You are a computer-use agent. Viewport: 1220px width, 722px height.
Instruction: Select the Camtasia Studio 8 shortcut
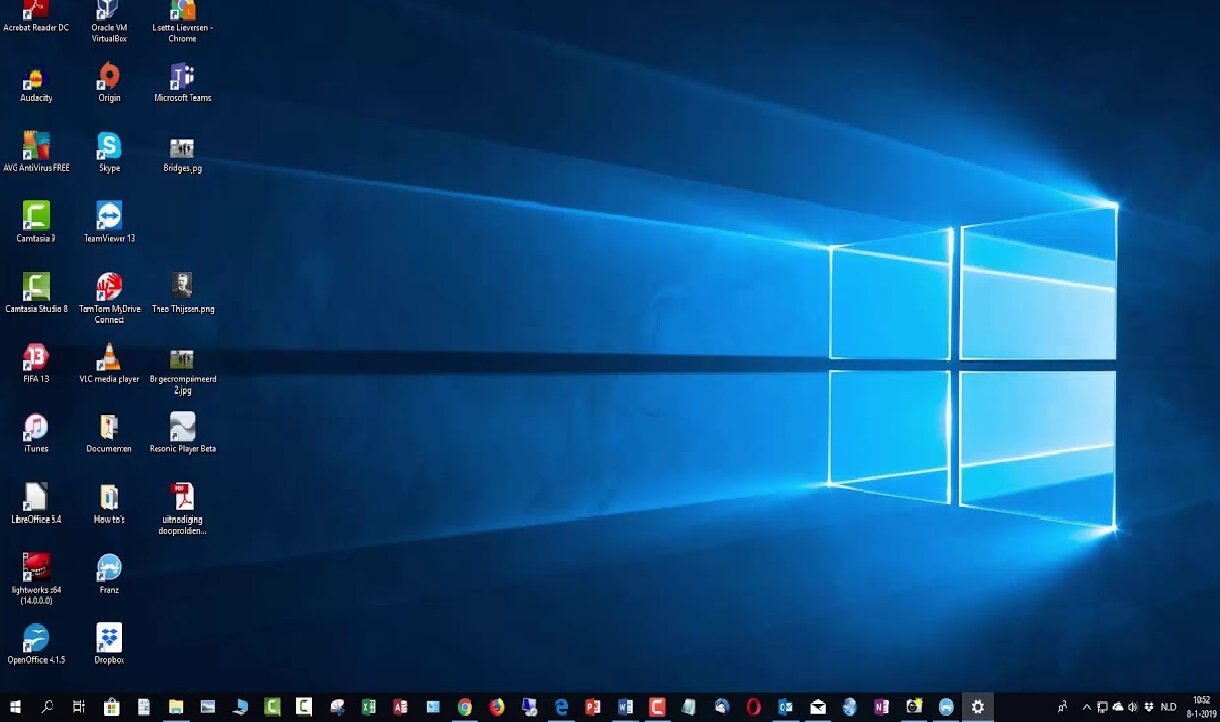(36, 293)
